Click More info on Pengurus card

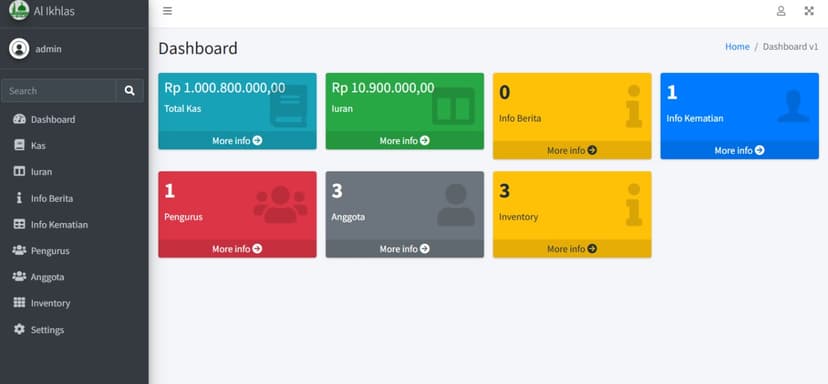pyautogui.click(x=237, y=249)
